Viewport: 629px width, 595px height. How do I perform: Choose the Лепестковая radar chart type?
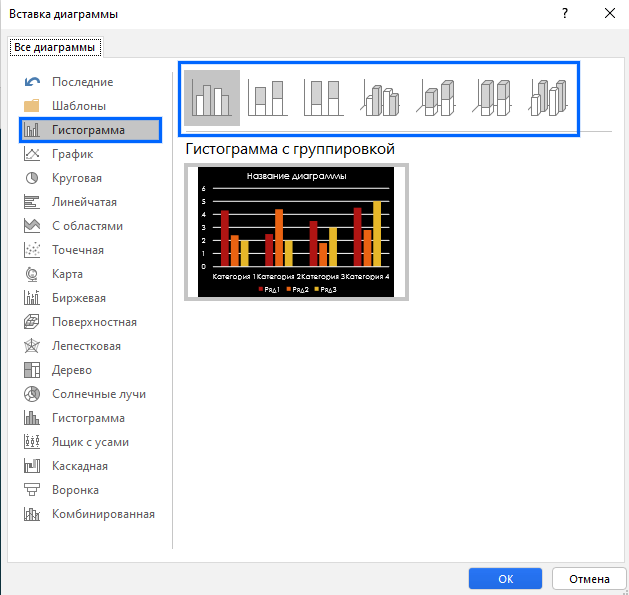pyautogui.click(x=85, y=346)
